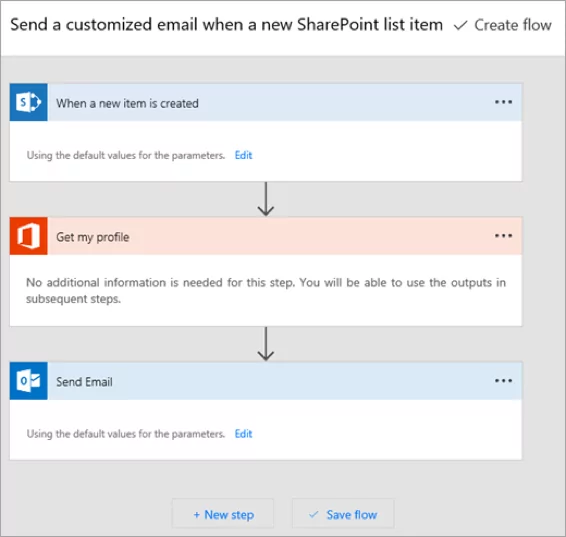This screenshot has height=537, width=566.
Task: Expand the 'Get my profile' header
Action: pos(266,236)
